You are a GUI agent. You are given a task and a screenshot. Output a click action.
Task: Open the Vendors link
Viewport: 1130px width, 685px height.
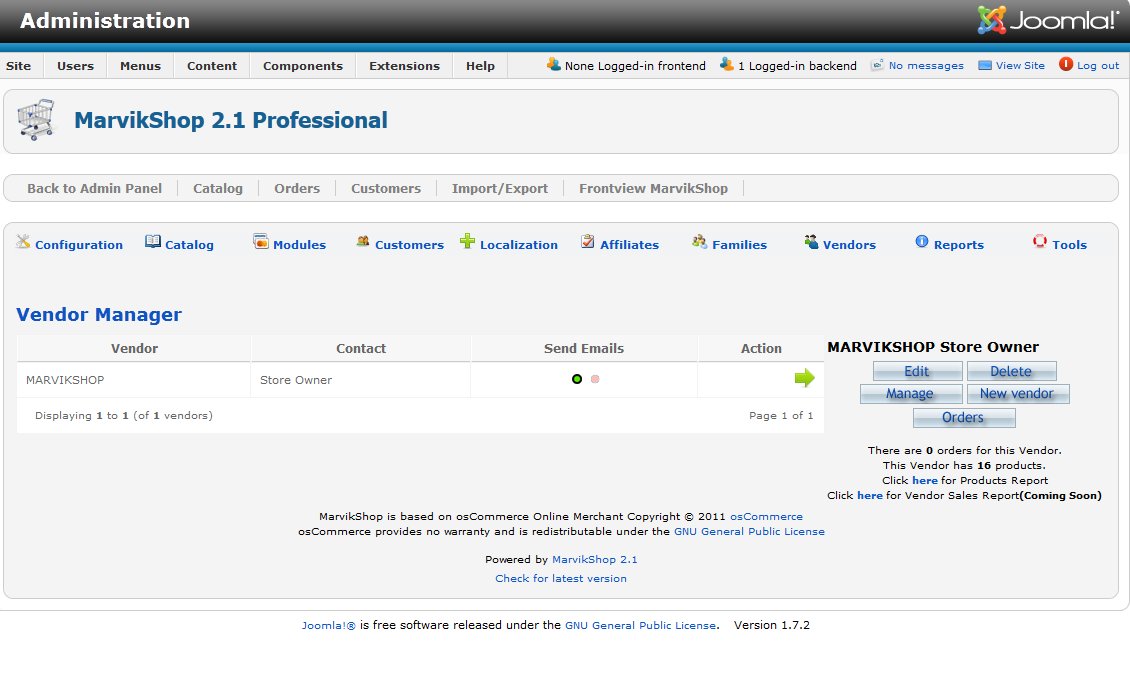click(x=849, y=245)
